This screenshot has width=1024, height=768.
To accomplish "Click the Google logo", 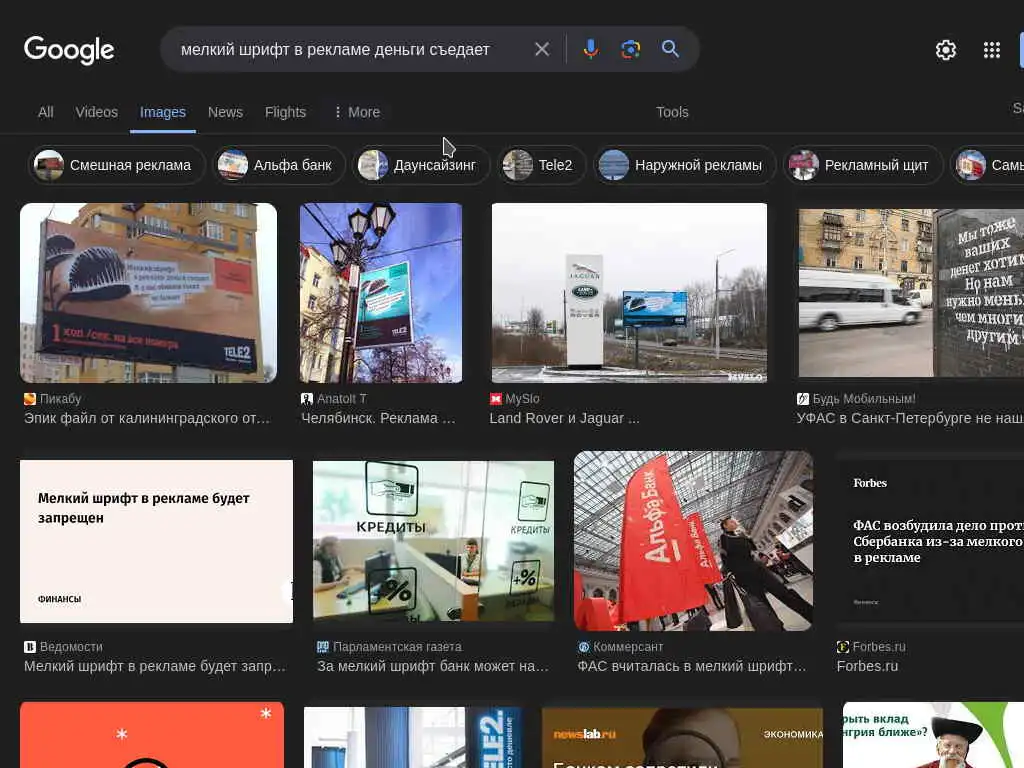I will coord(69,50).
